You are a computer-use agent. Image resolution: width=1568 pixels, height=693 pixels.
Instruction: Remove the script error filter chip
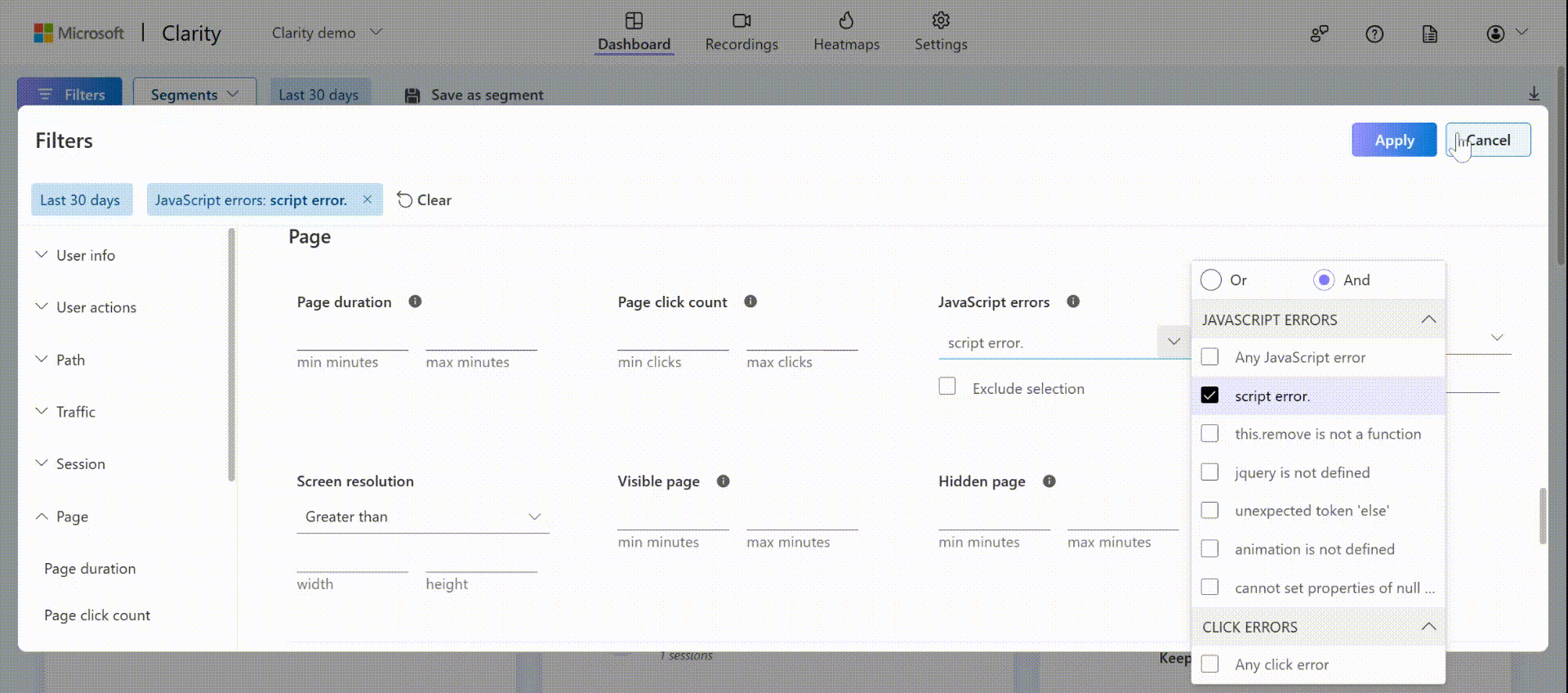coord(367,199)
